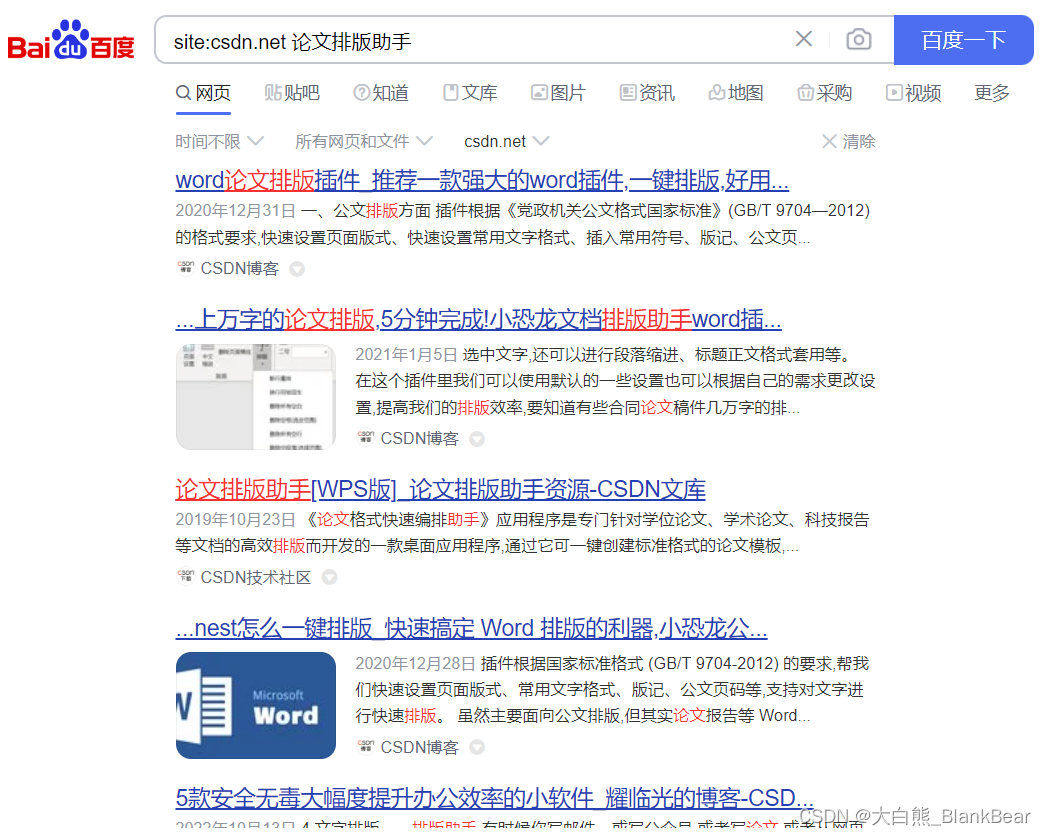Click the 2020年12月31日 snippet text

tap(523, 224)
